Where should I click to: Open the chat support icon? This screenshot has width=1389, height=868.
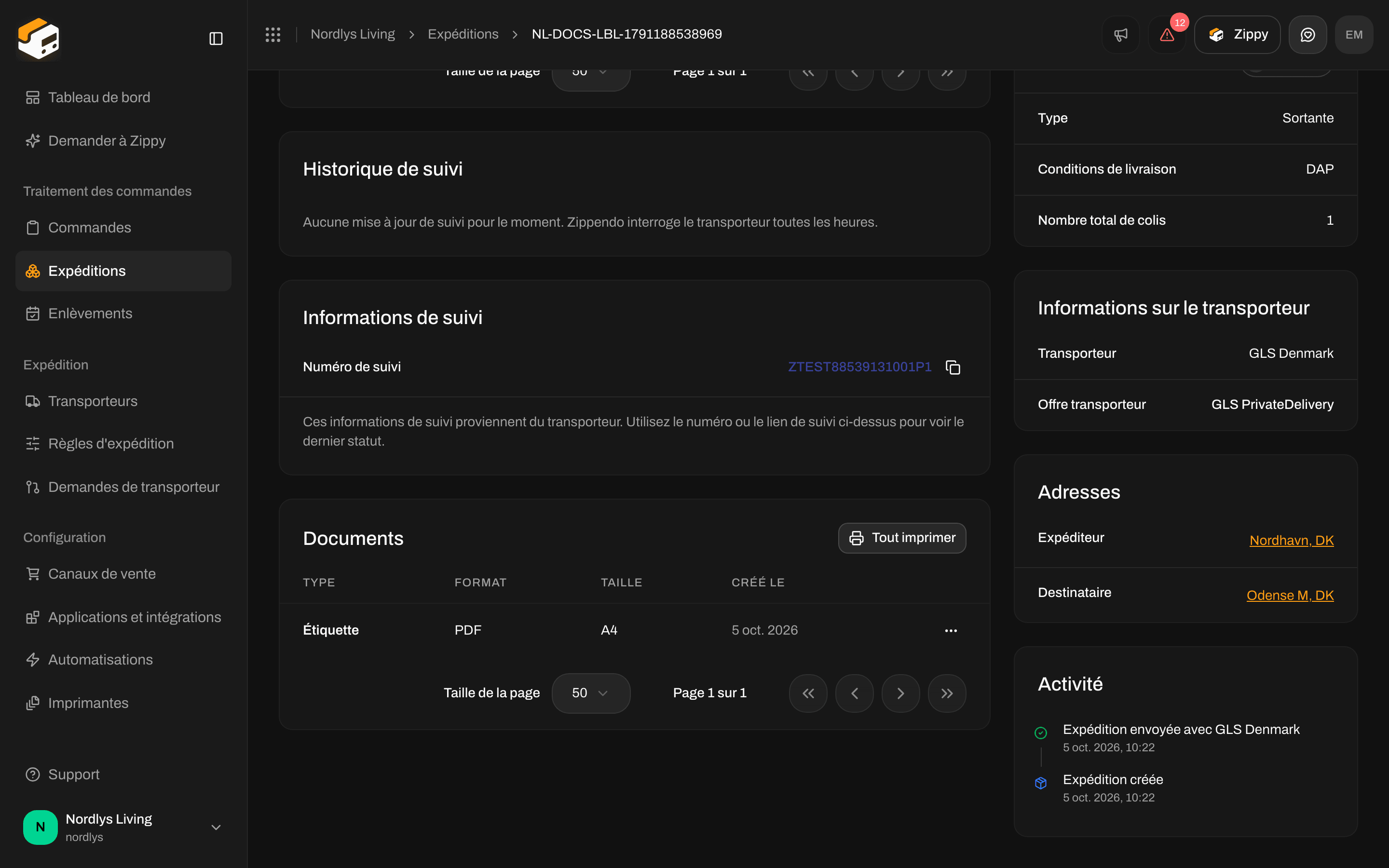point(1307,34)
